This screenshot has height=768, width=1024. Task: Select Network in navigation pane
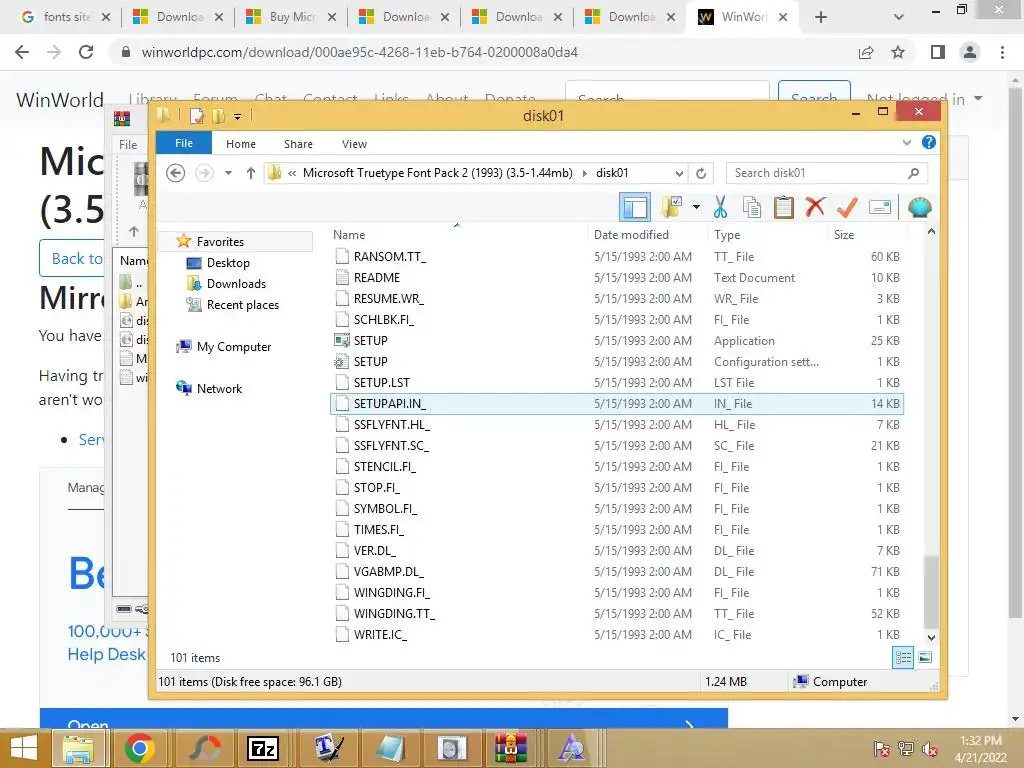pyautogui.click(x=219, y=389)
